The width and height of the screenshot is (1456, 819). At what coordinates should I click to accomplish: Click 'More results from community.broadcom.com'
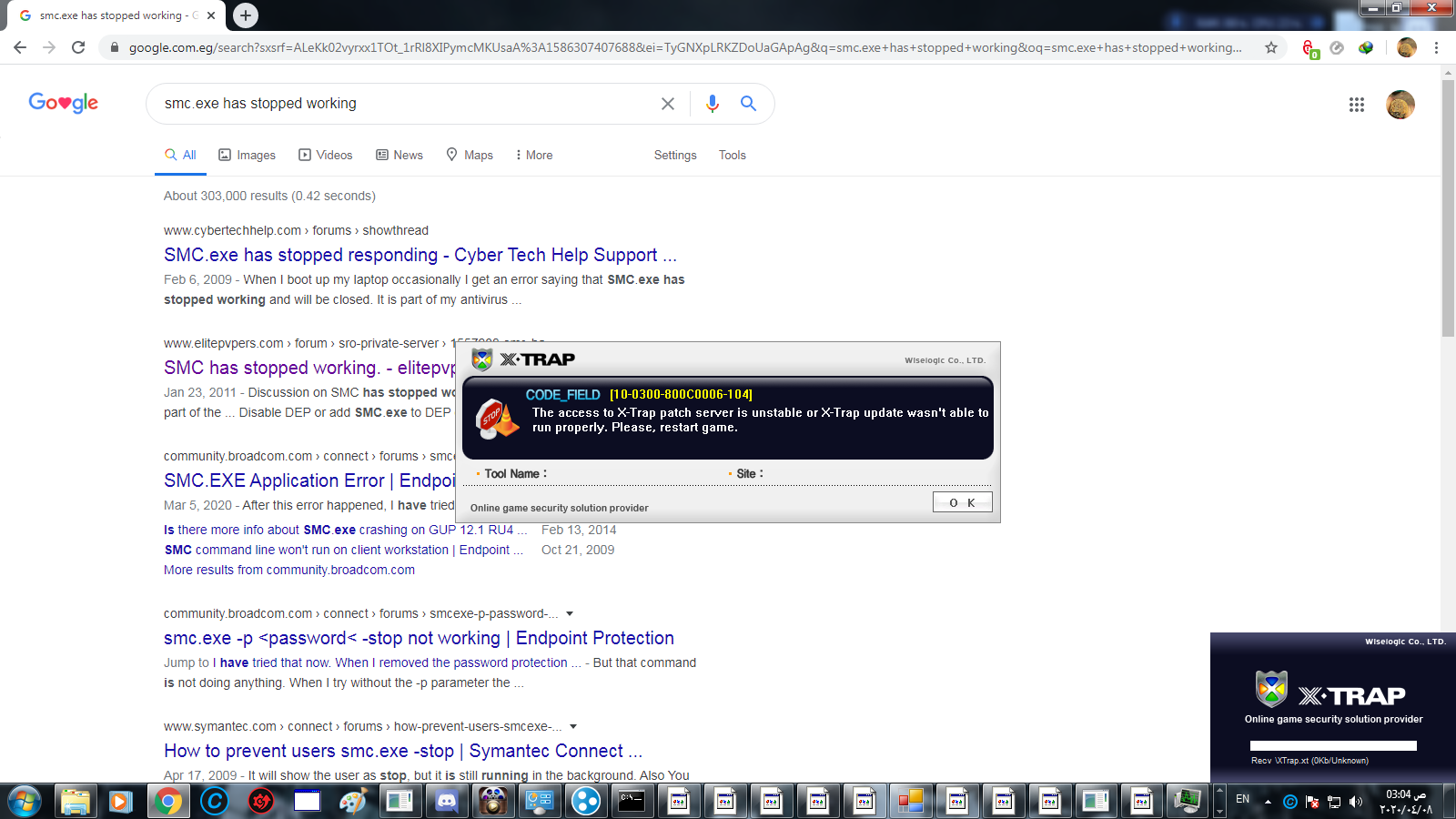pyautogui.click(x=289, y=570)
